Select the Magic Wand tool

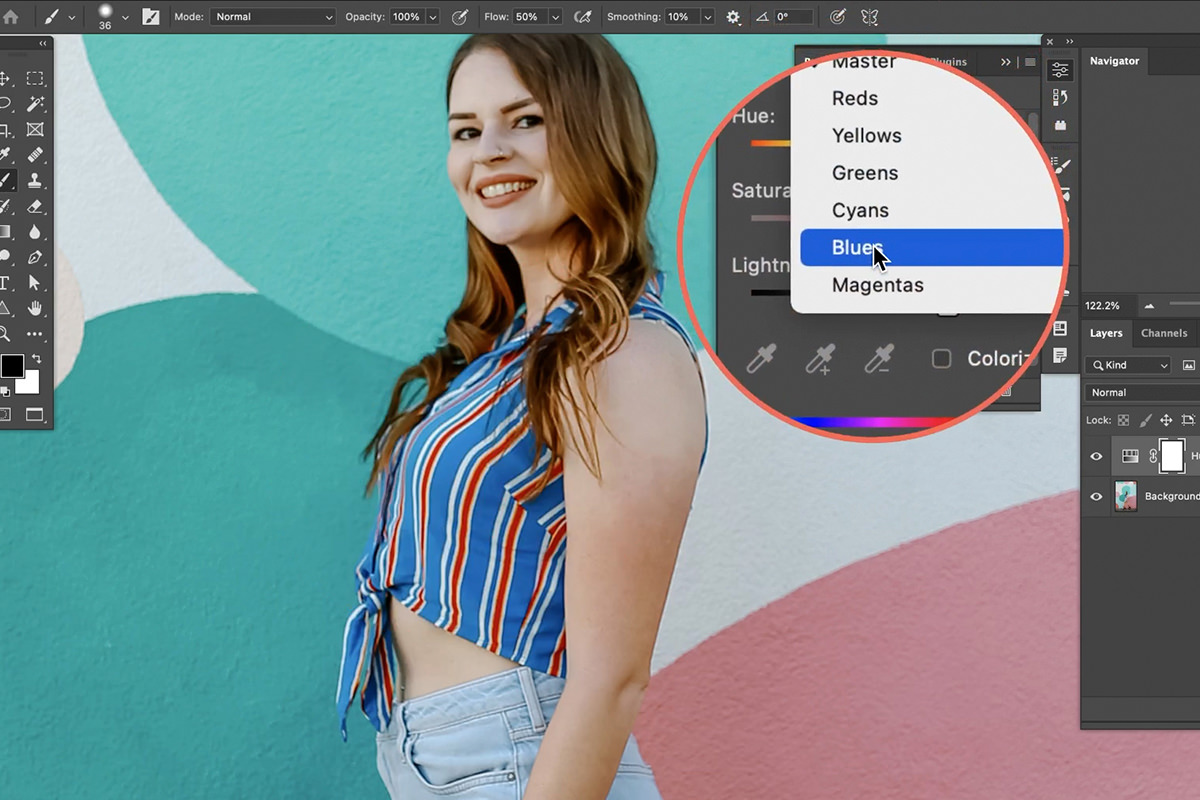coord(35,104)
